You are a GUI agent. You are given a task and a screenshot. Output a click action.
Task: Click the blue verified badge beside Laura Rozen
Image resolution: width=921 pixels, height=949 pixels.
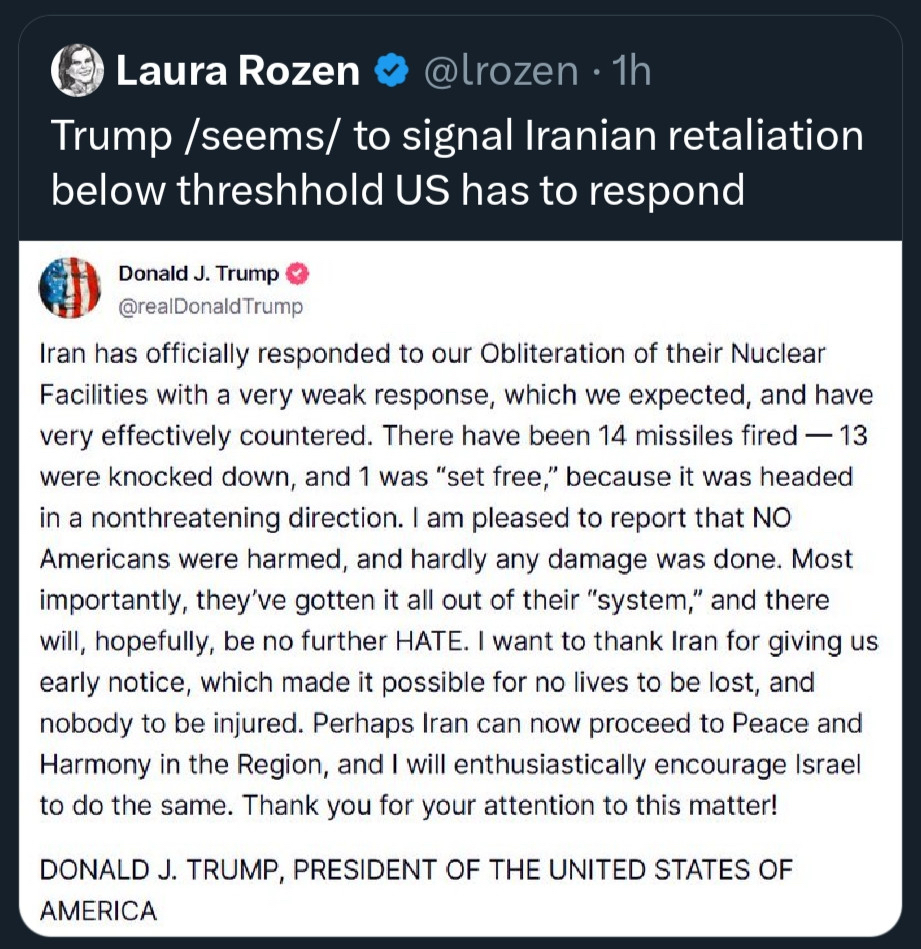click(x=391, y=71)
